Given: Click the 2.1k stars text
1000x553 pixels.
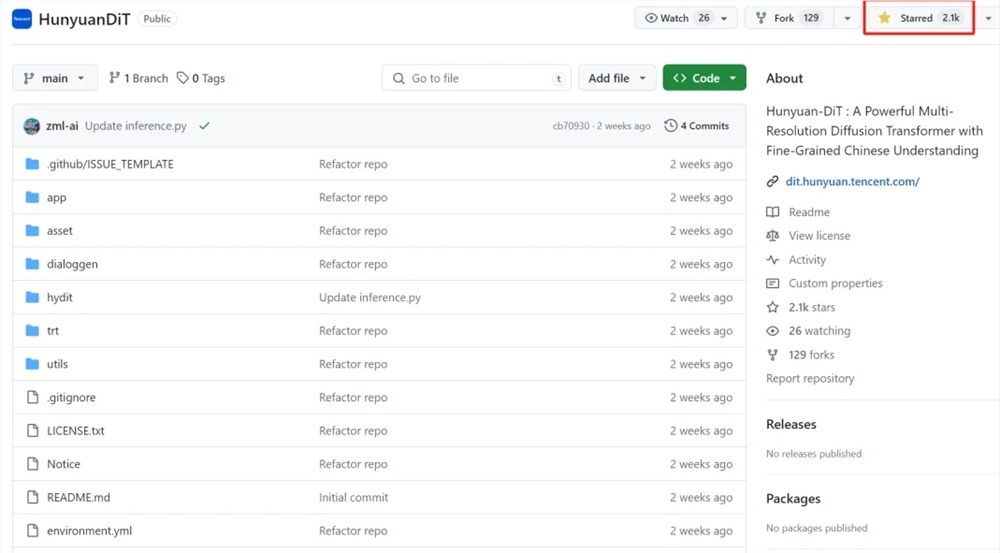Looking at the screenshot, I should point(811,307).
